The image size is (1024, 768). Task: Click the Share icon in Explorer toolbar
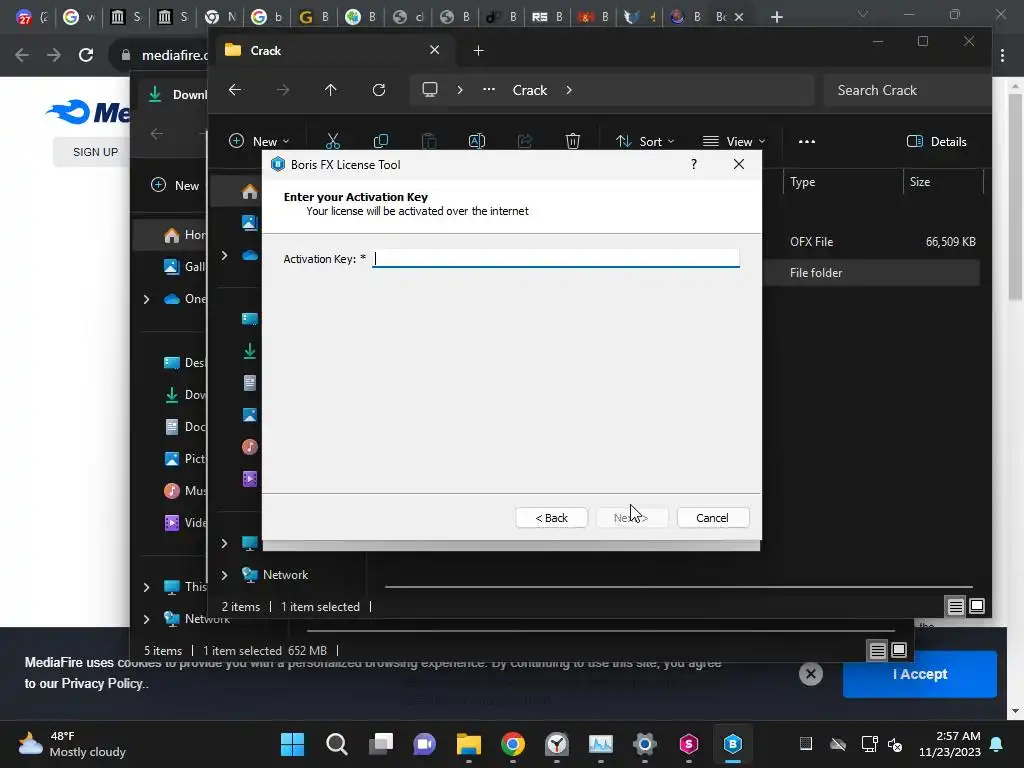pos(525,141)
